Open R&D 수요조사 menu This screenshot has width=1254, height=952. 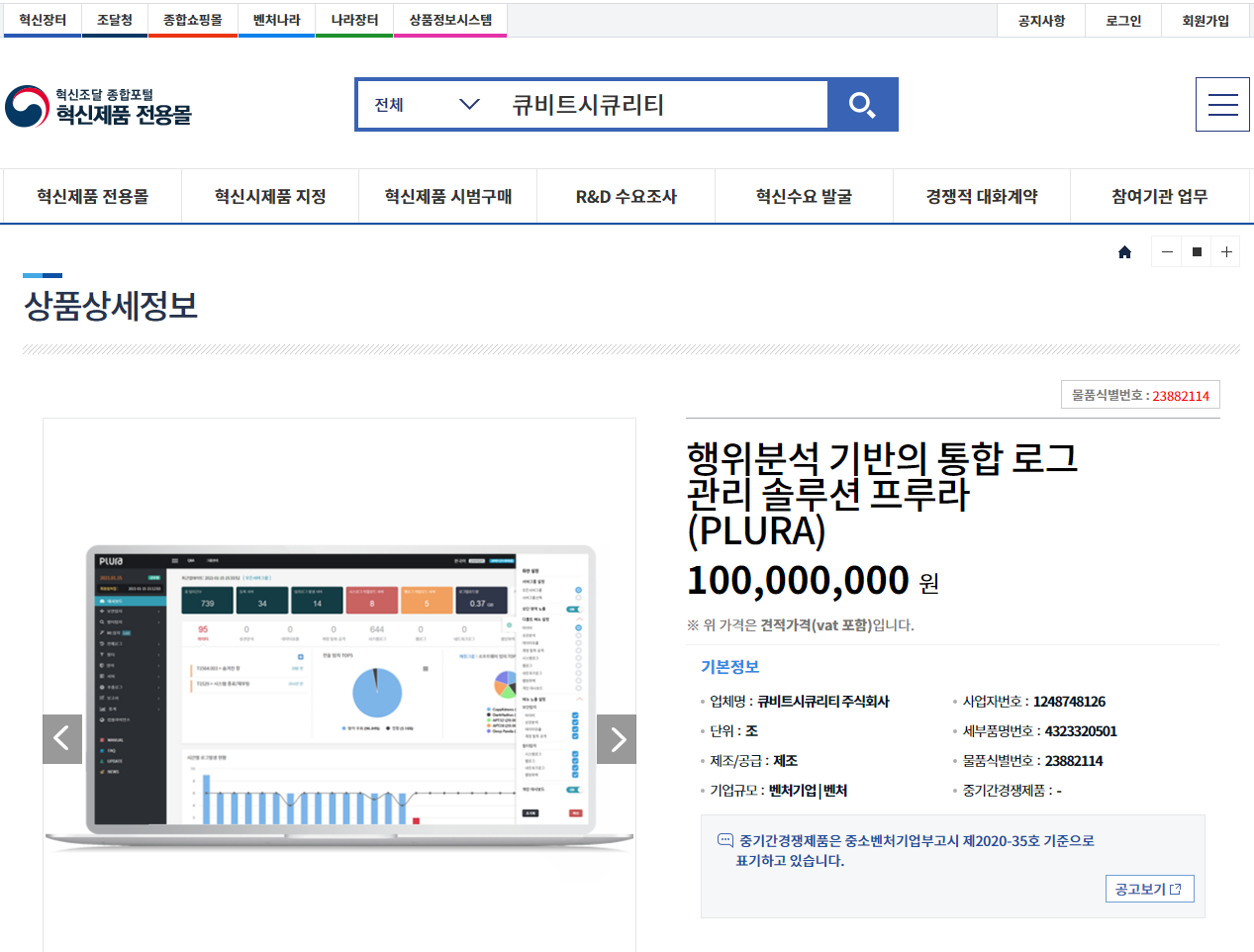(627, 196)
